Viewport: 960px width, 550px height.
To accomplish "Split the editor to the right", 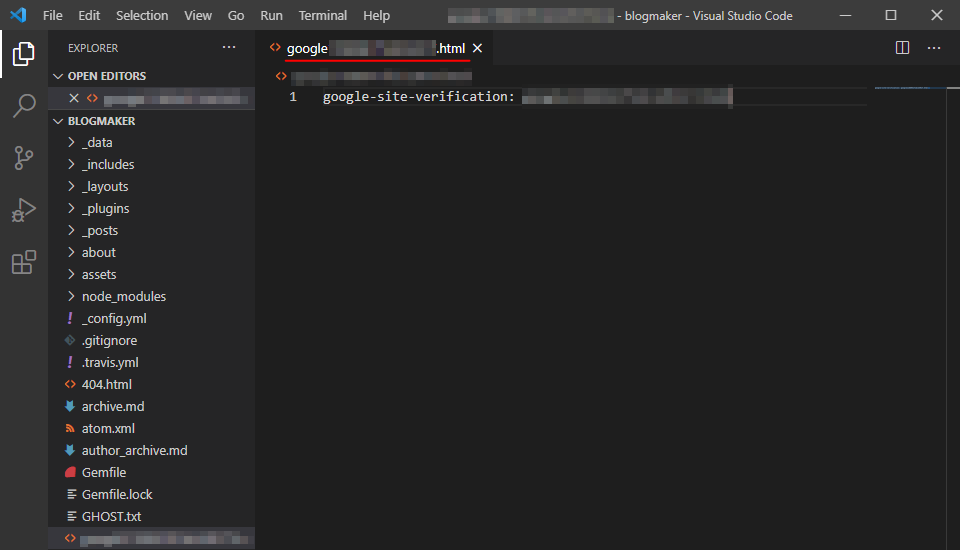I will (x=902, y=48).
